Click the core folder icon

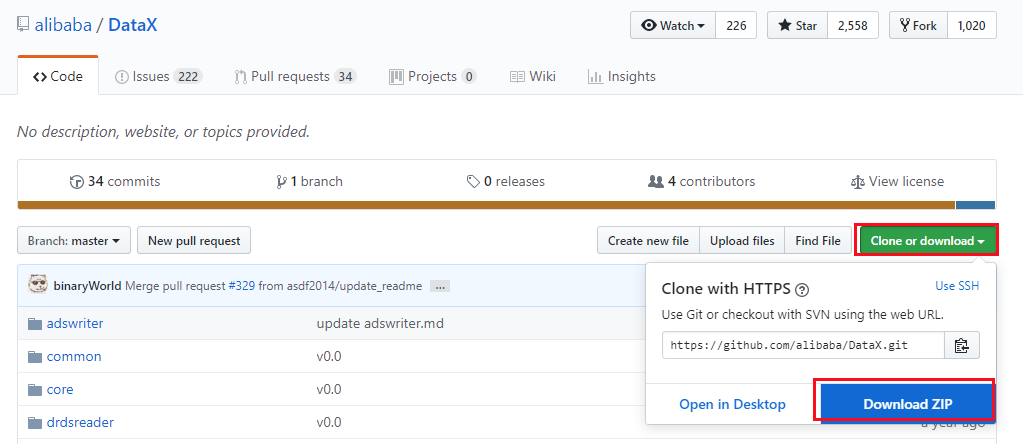pyautogui.click(x=35, y=390)
